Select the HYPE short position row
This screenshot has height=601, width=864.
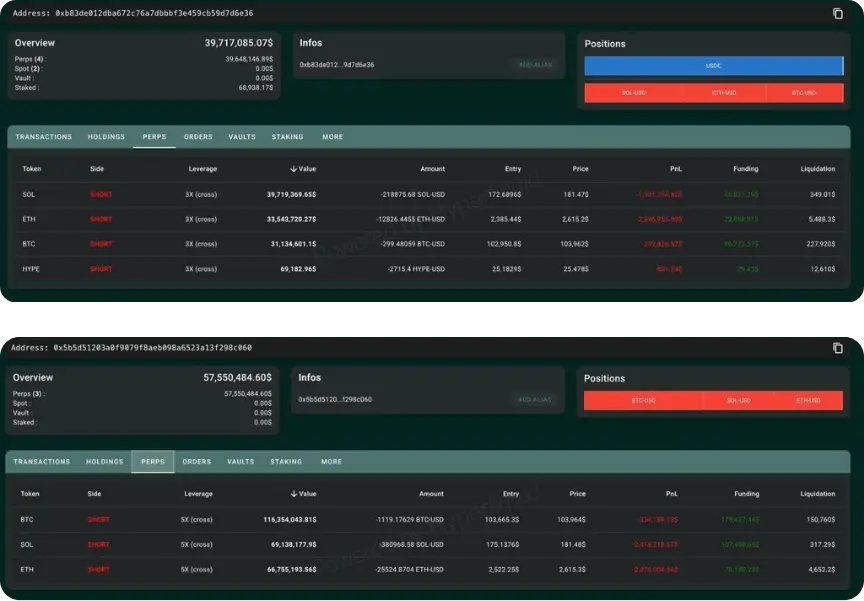430,269
